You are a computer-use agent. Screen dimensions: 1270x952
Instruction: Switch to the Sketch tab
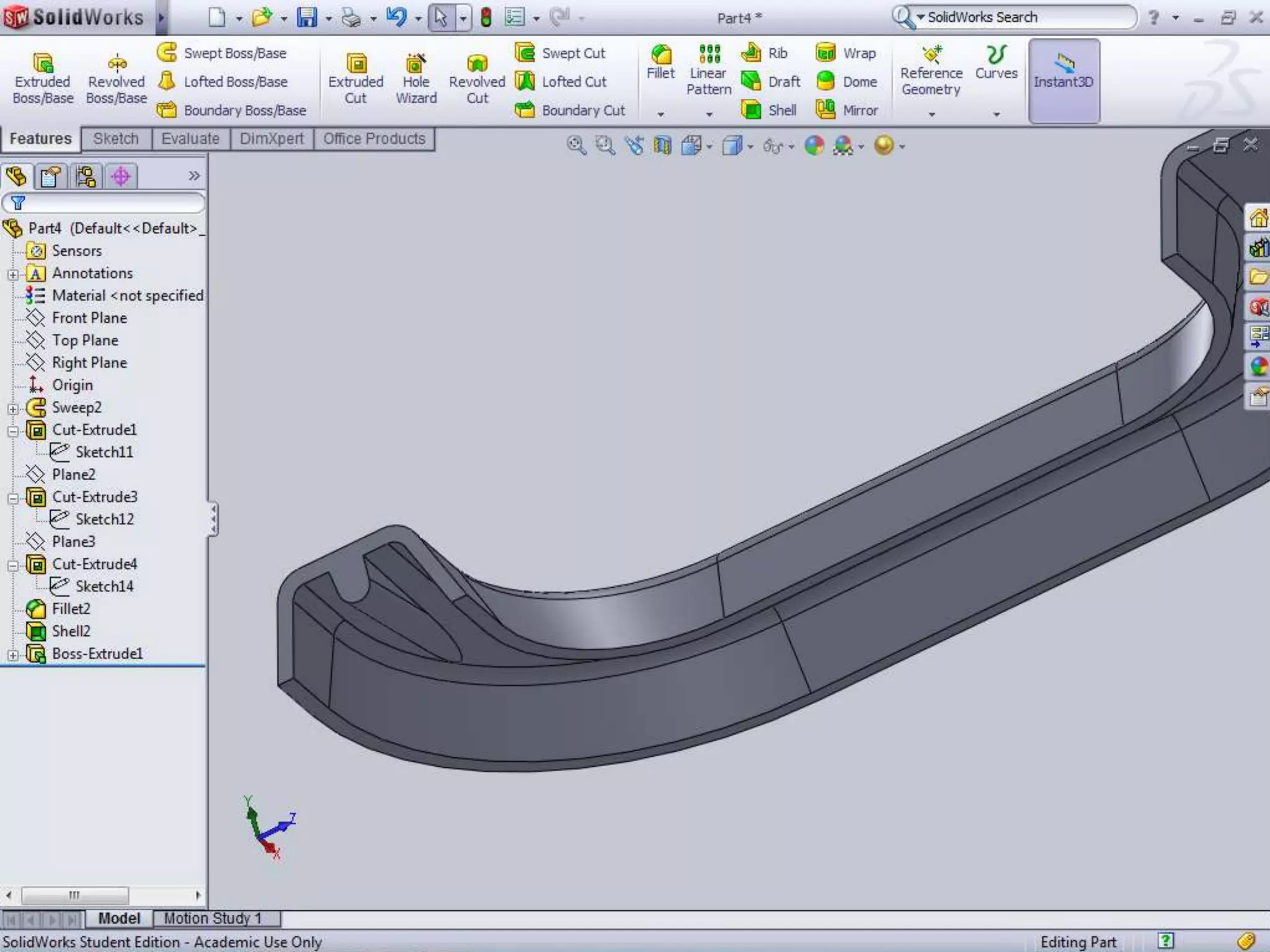(116, 139)
